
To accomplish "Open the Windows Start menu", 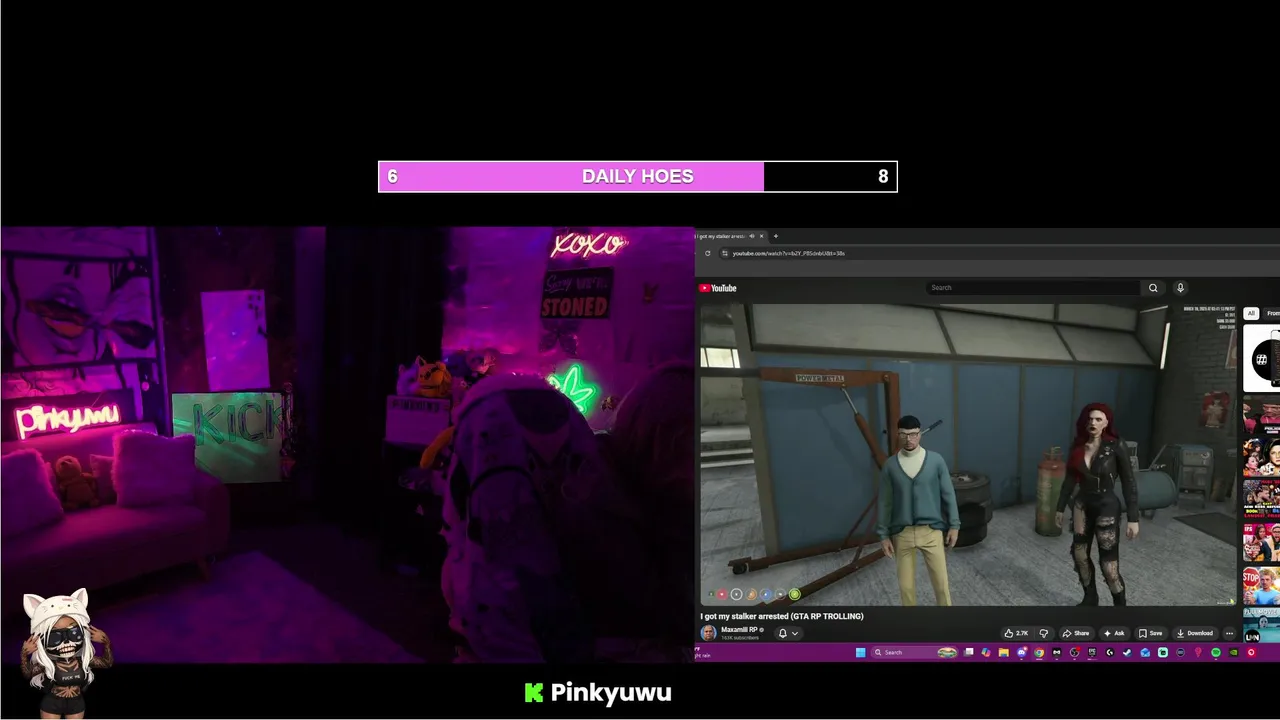I will pos(860,652).
